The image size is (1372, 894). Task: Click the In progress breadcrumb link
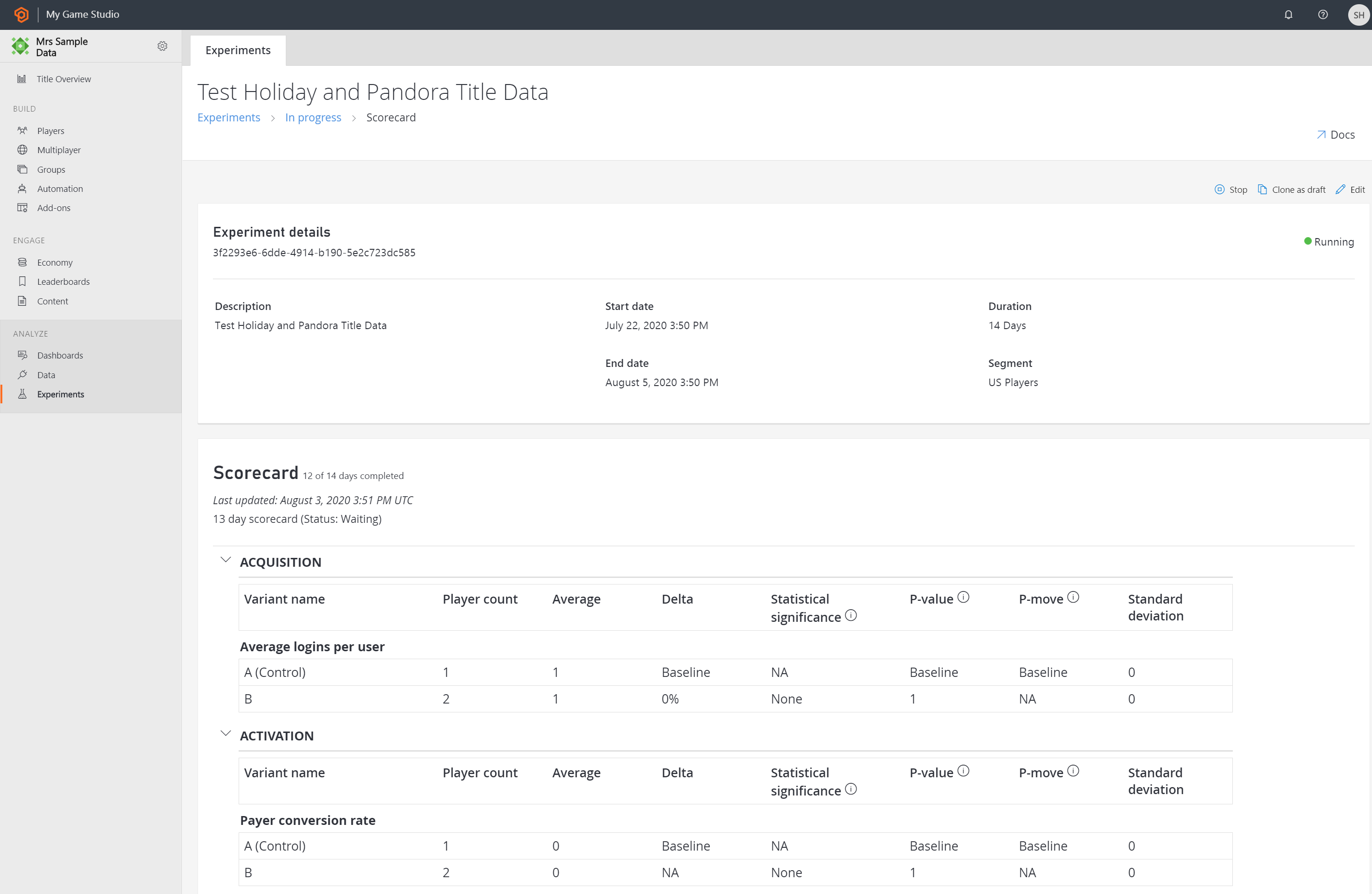pos(312,117)
